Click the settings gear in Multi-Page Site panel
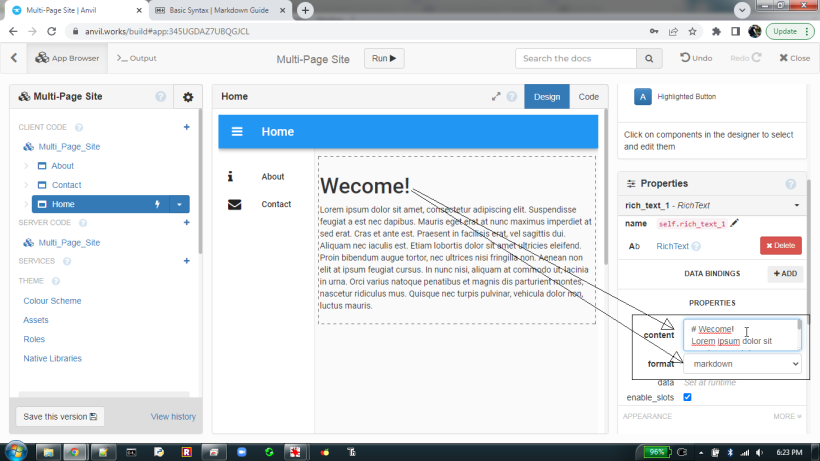 click(x=187, y=97)
